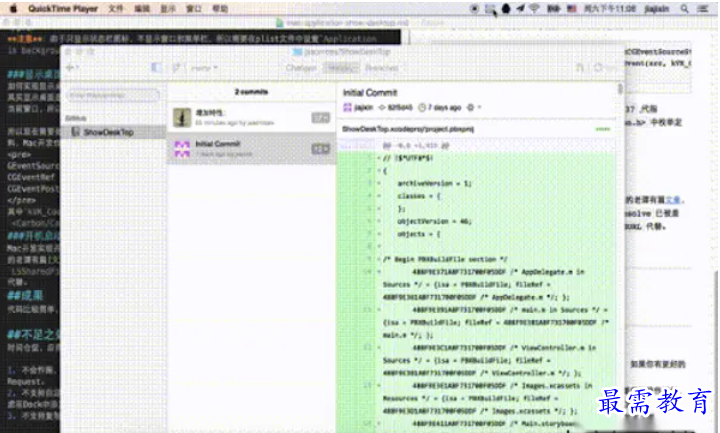Click the repository folder icon in GitHub title
This screenshot has width=720, height=433.
(x=297, y=51)
